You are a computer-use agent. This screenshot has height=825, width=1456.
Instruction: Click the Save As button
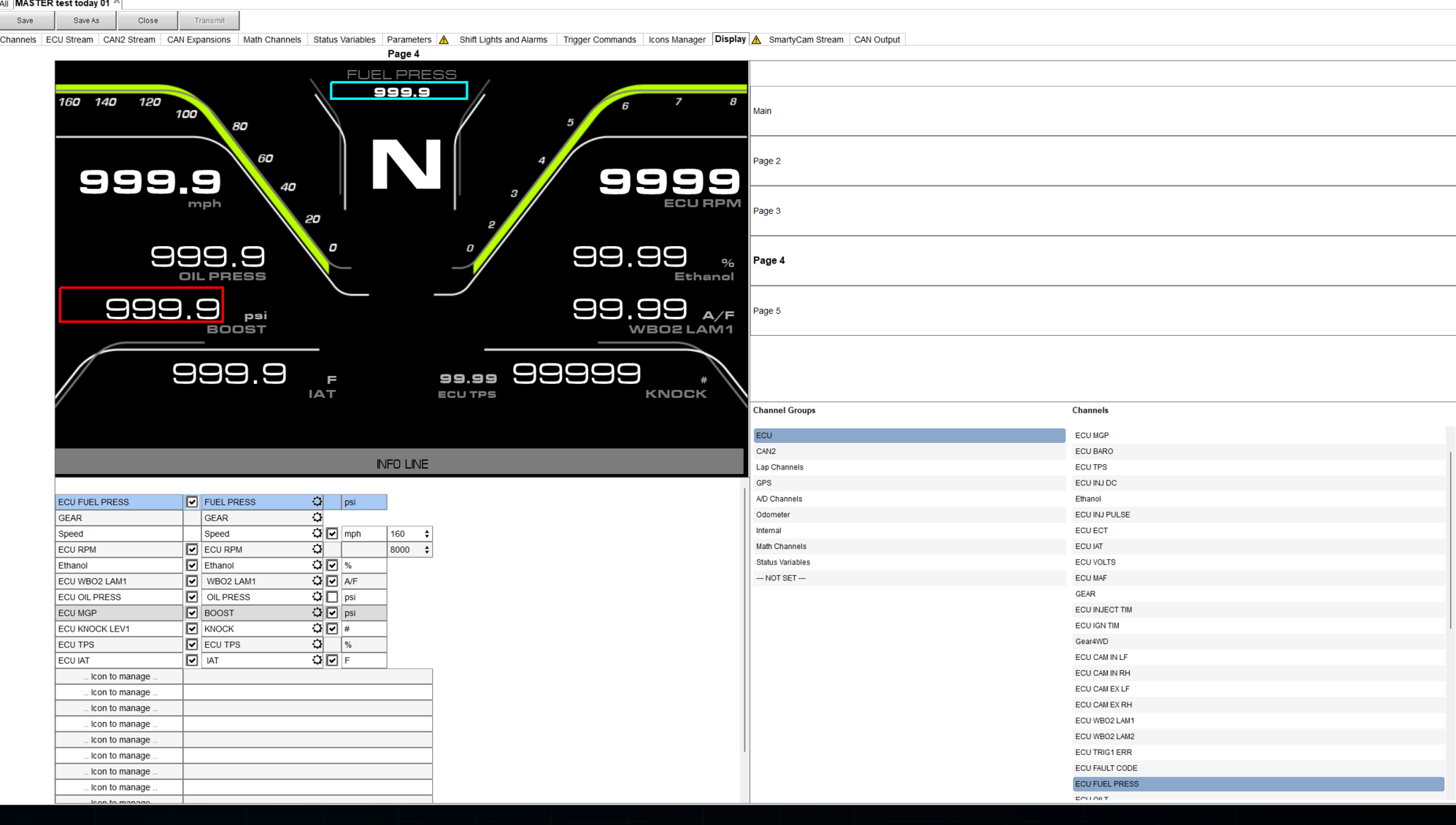click(x=86, y=20)
